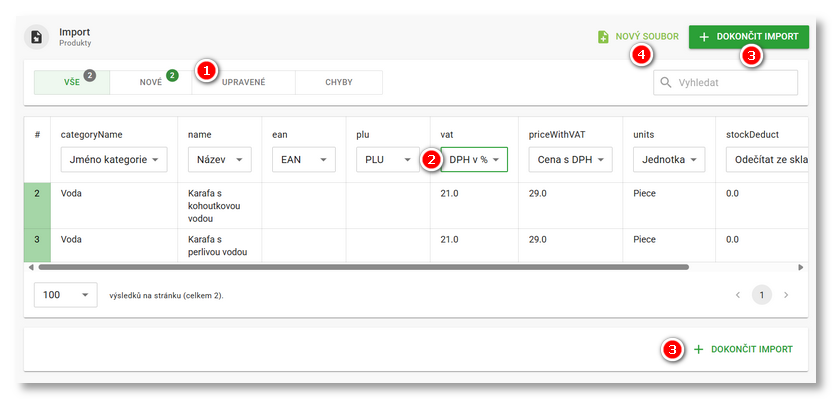The image size is (832, 399).
Task: Click the 21.0 vat cell in row 2
Action: point(474,206)
